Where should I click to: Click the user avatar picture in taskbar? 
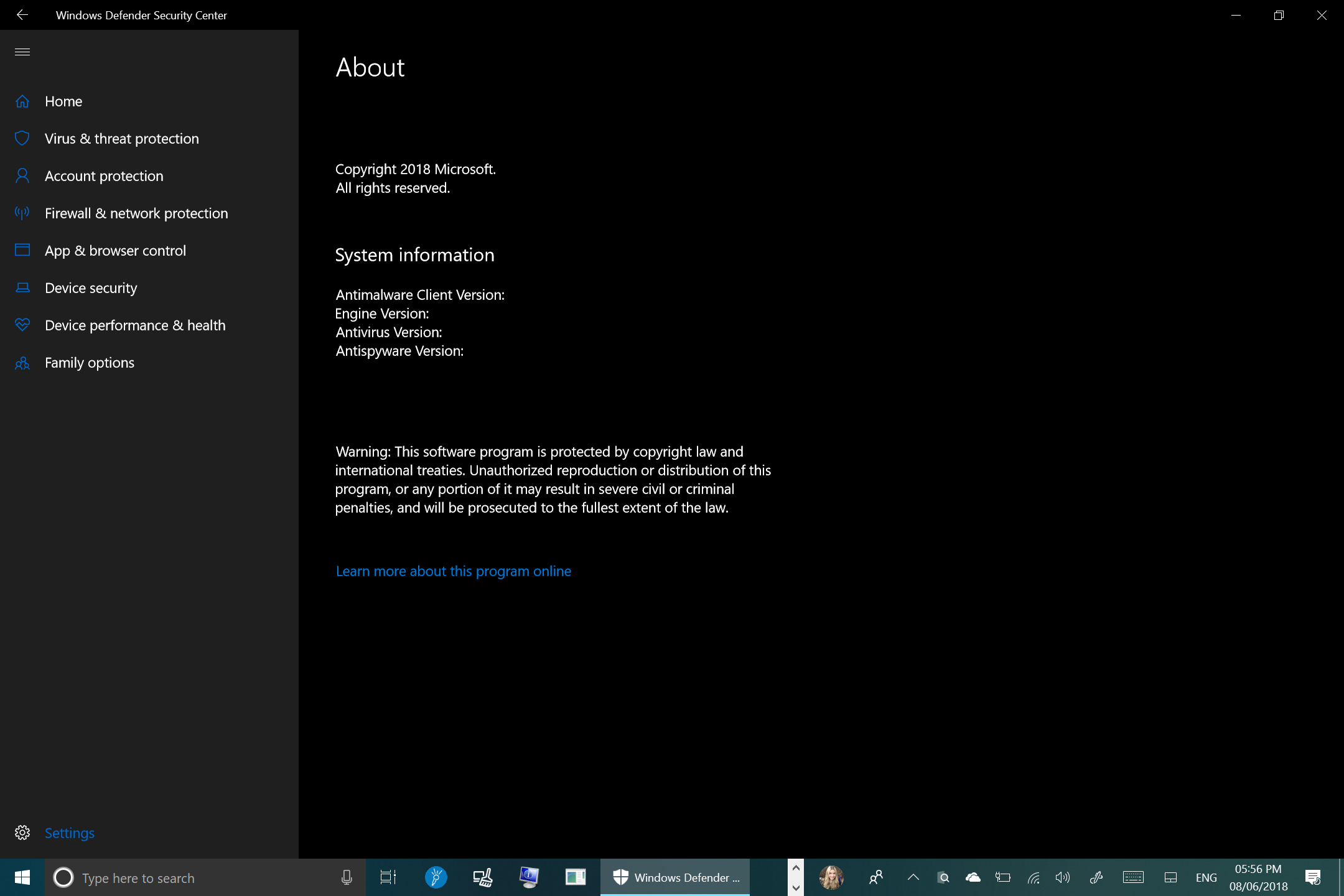(831, 877)
